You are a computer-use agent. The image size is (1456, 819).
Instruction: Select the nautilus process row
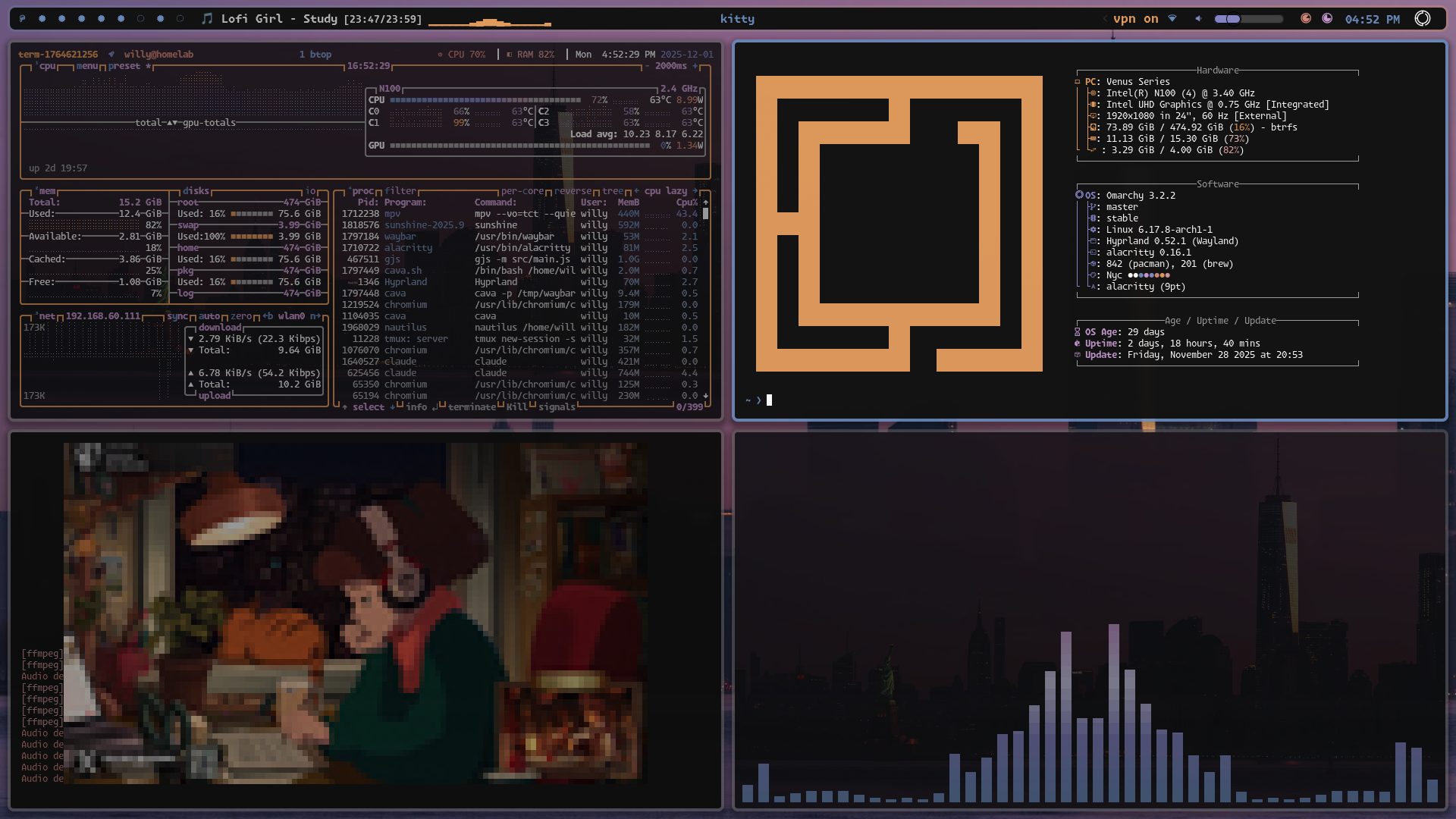click(x=519, y=328)
